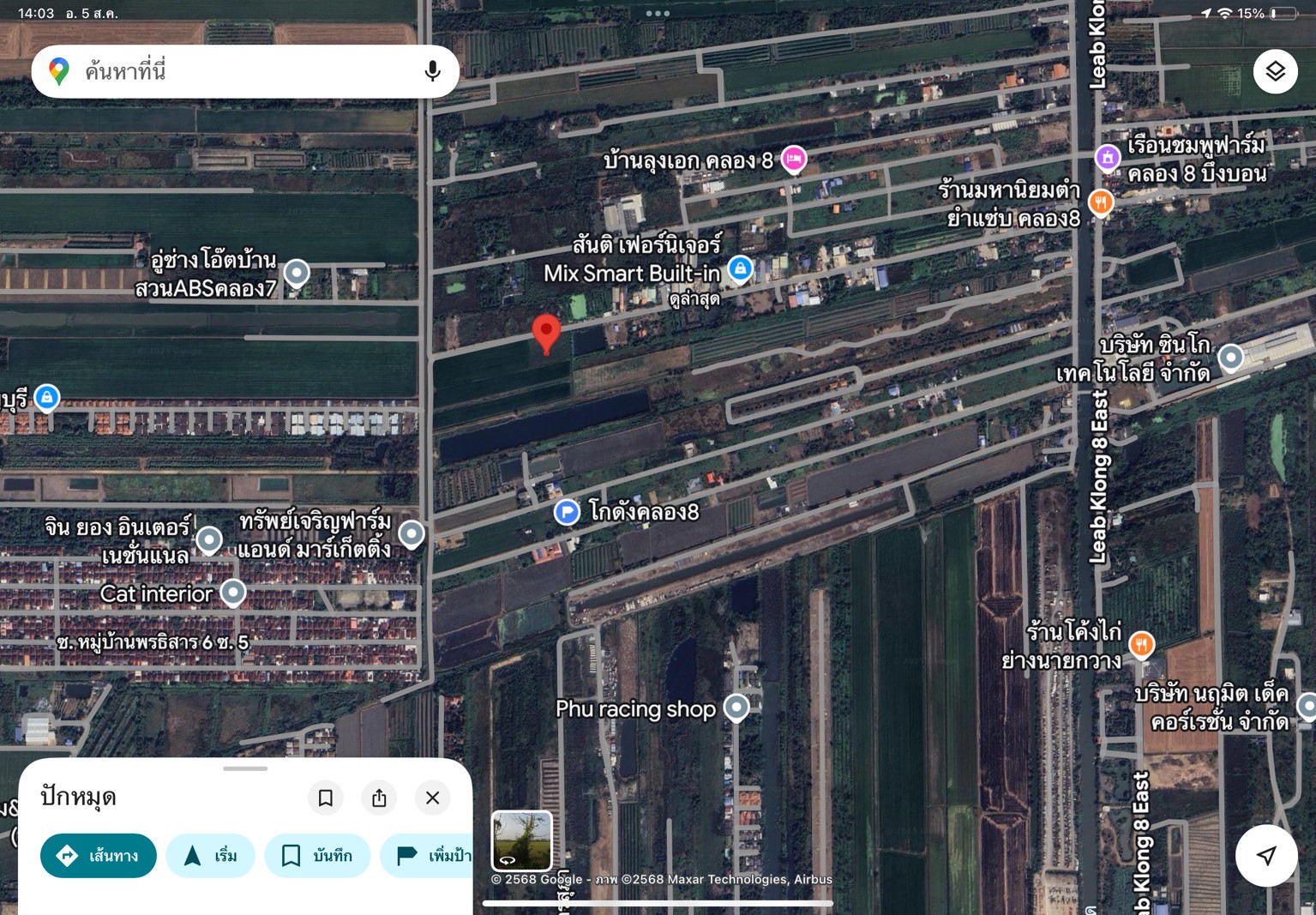
Task: Select the Phu racing shop marker
Action: pyautogui.click(x=736, y=707)
